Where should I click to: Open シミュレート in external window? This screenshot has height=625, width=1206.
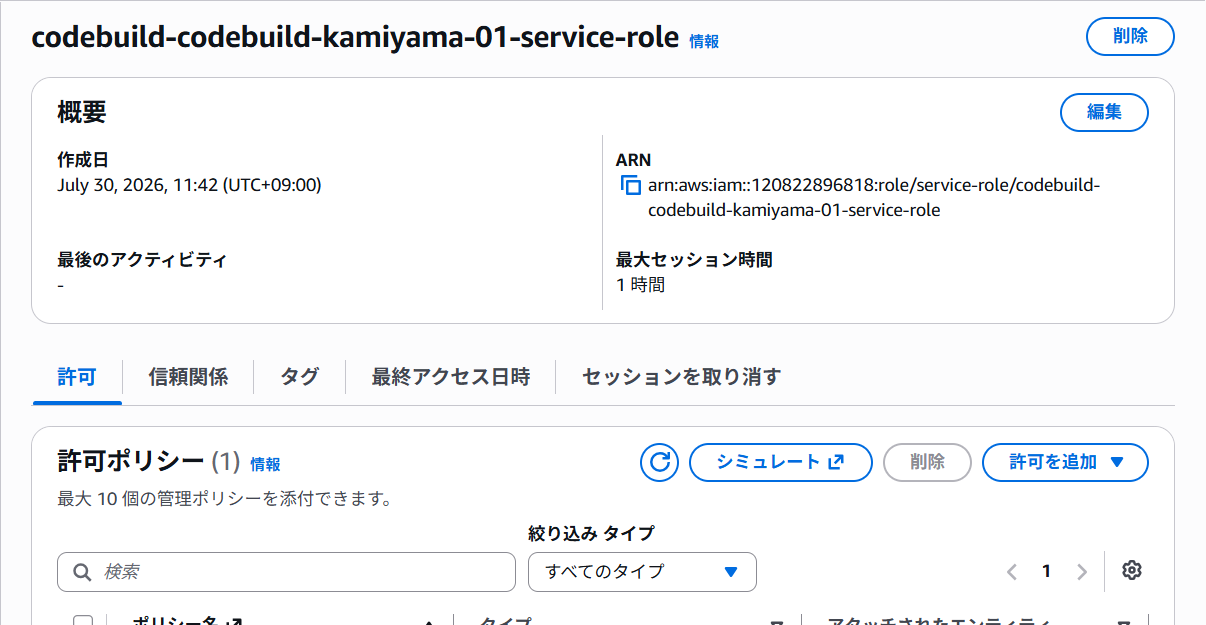781,462
